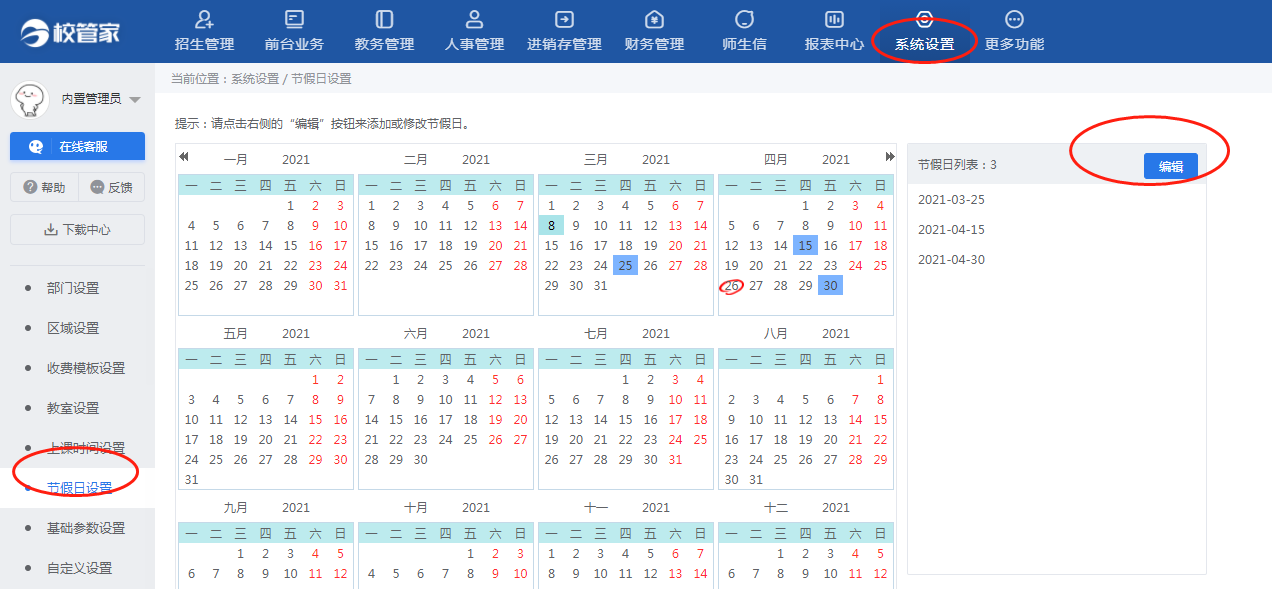Screen dimensions: 1272x589
Task: Click highlighted April 30 in calendar
Action: [x=830, y=286]
